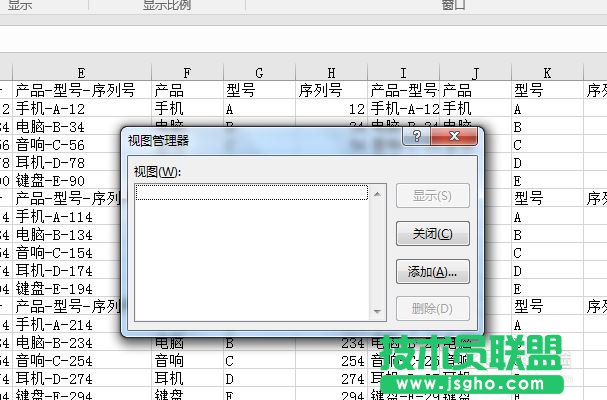Select column G header

point(259,72)
